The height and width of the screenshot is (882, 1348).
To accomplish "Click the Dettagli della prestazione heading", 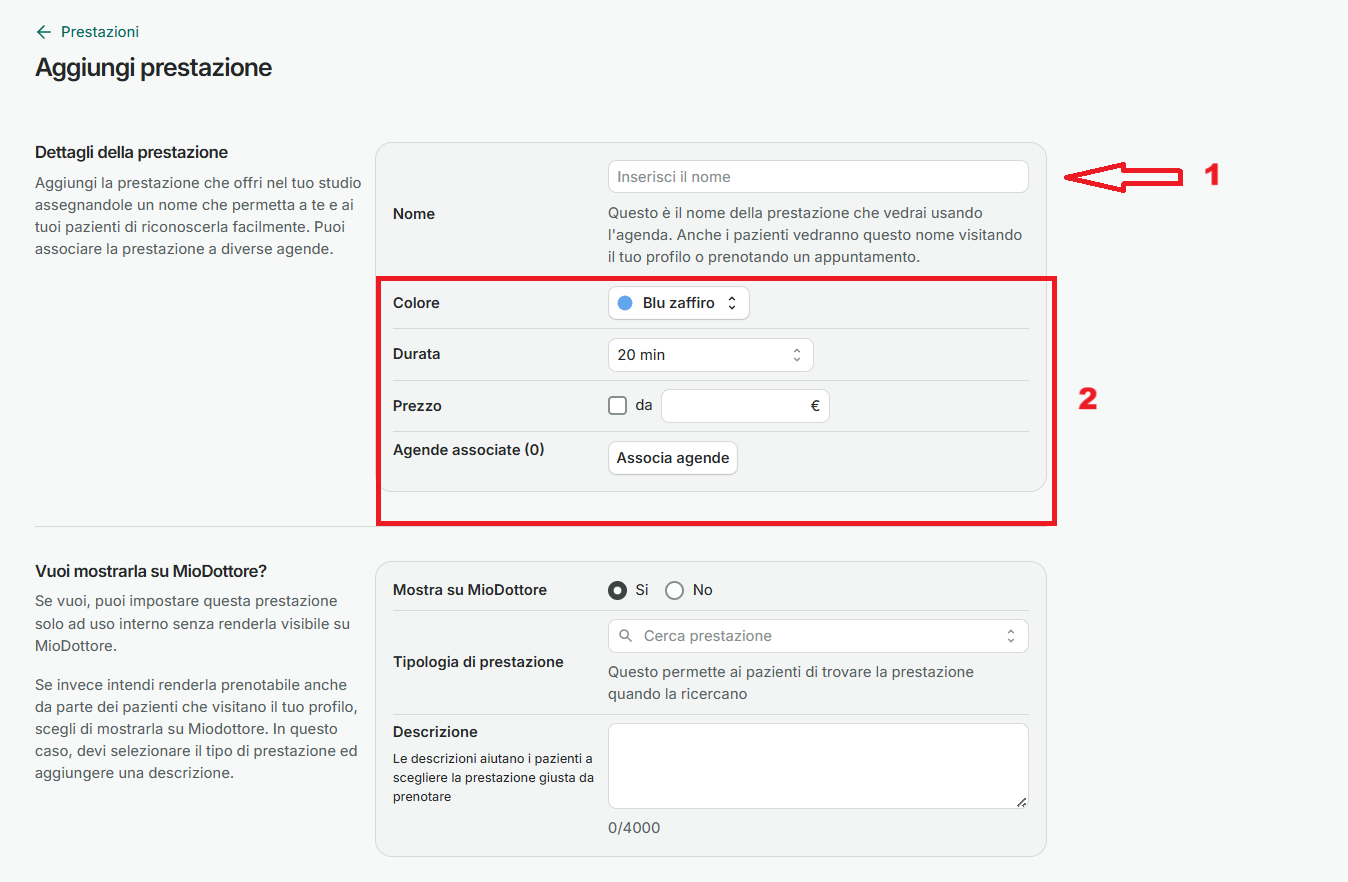I will tap(132, 152).
